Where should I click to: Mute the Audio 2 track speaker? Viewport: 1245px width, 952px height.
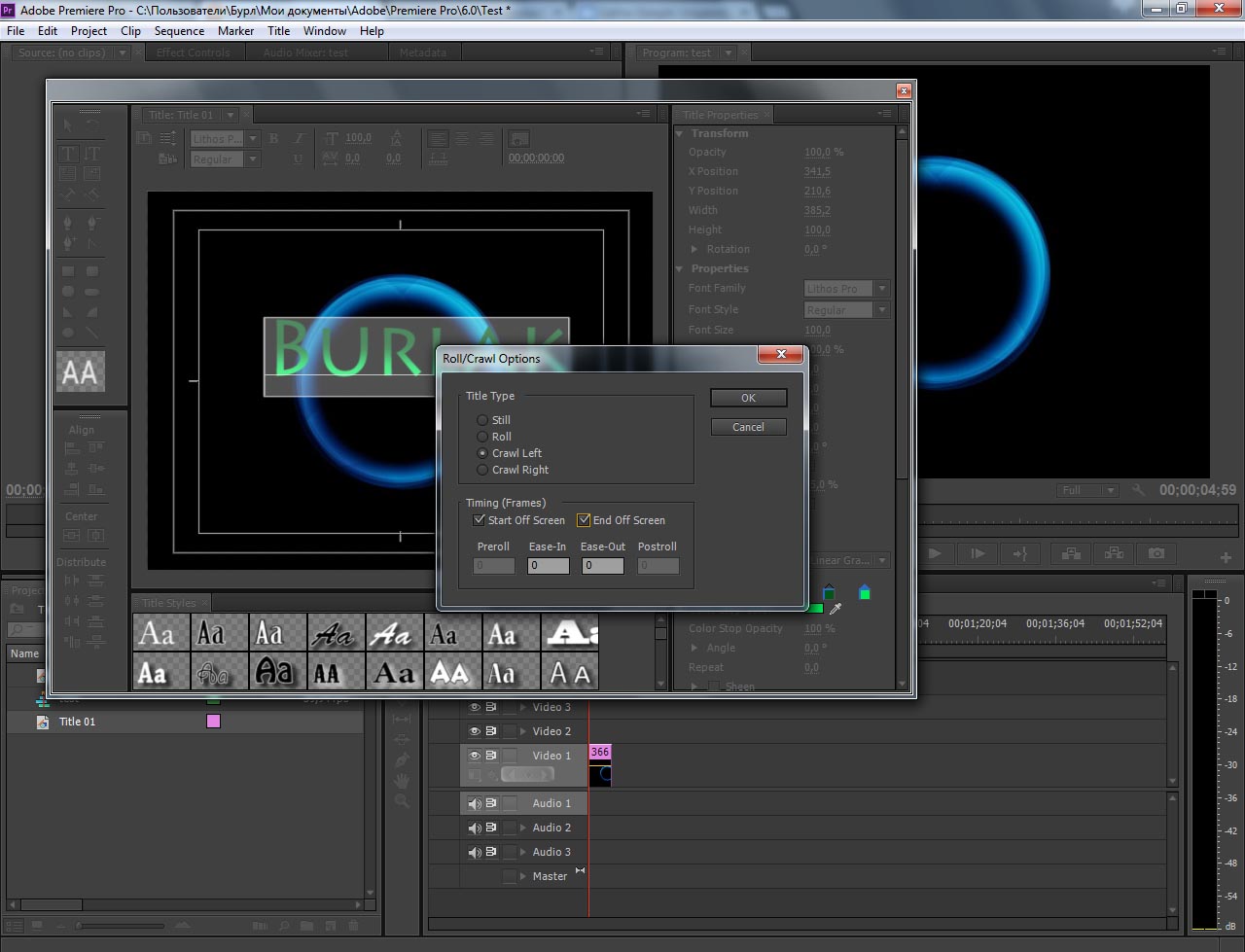(475, 828)
